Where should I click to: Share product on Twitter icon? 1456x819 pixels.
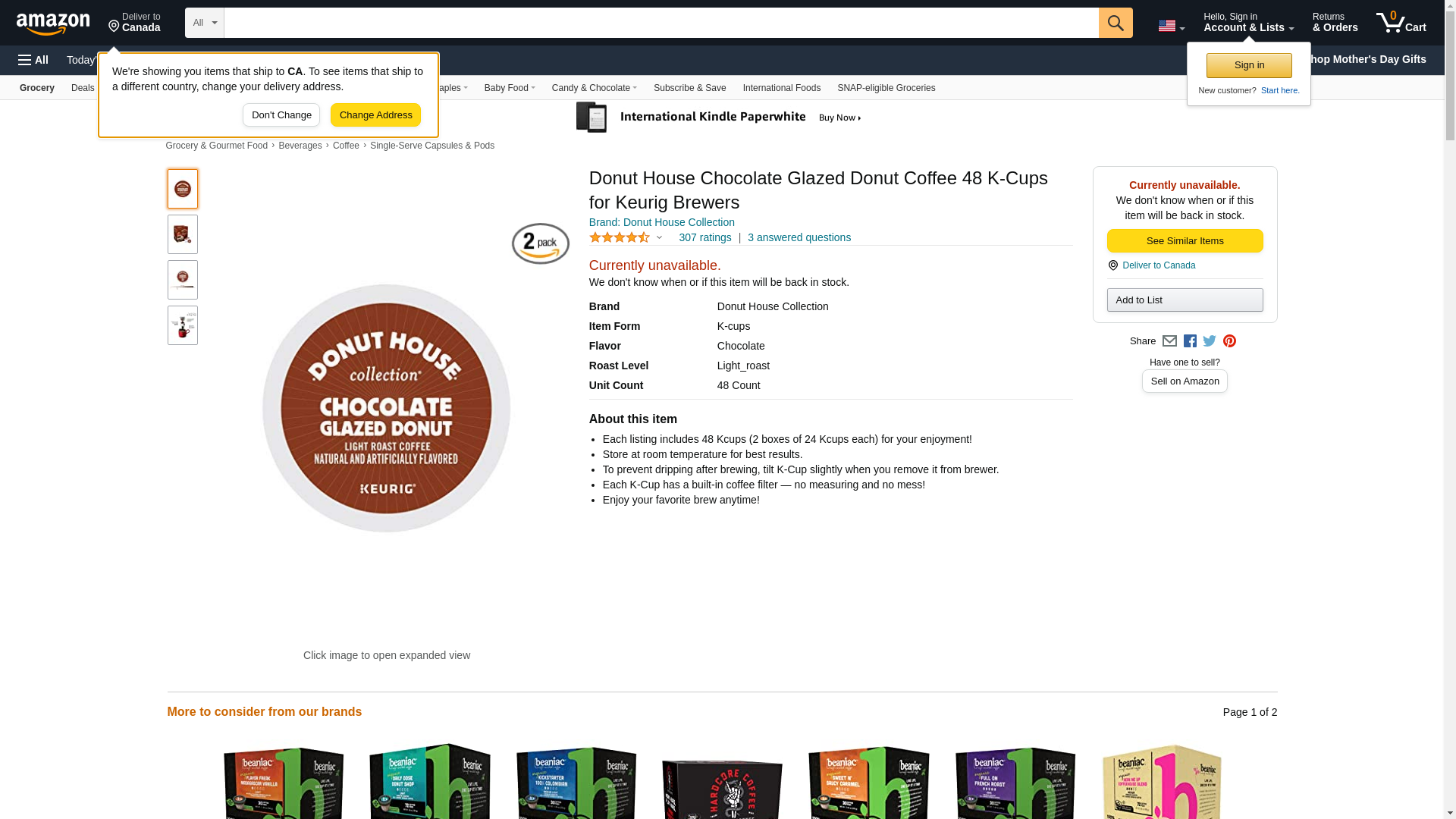[x=1210, y=341]
